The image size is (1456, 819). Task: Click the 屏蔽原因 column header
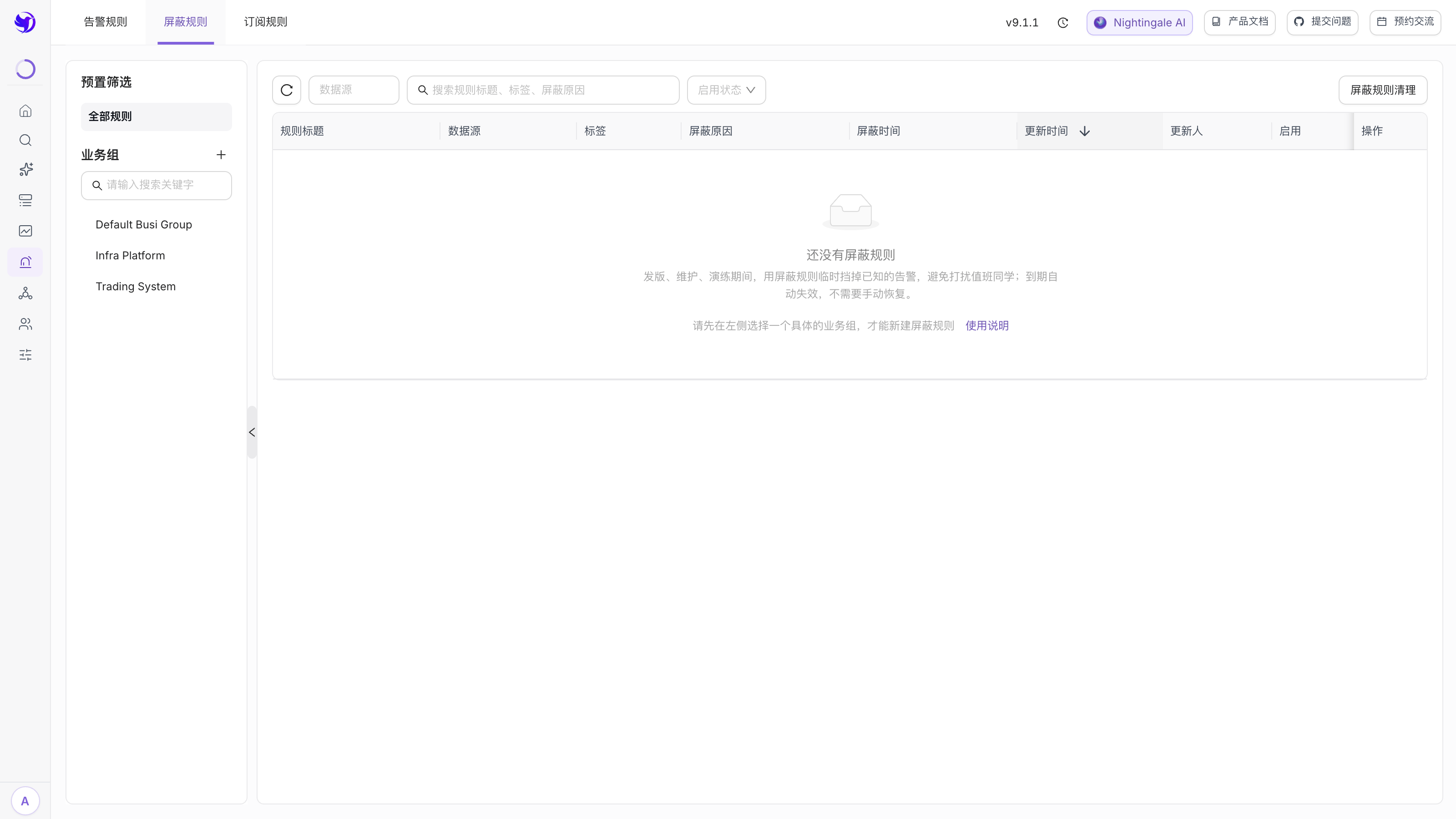765,131
